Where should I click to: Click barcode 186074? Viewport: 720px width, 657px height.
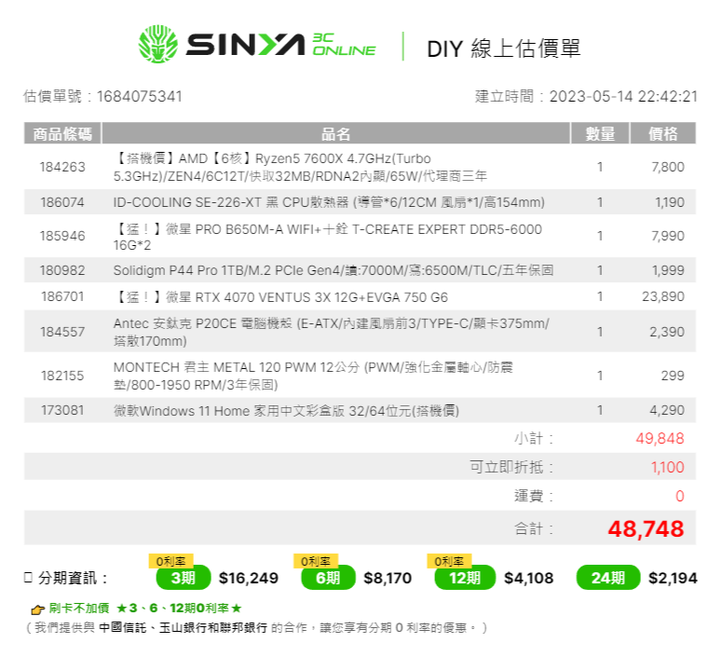62,202
